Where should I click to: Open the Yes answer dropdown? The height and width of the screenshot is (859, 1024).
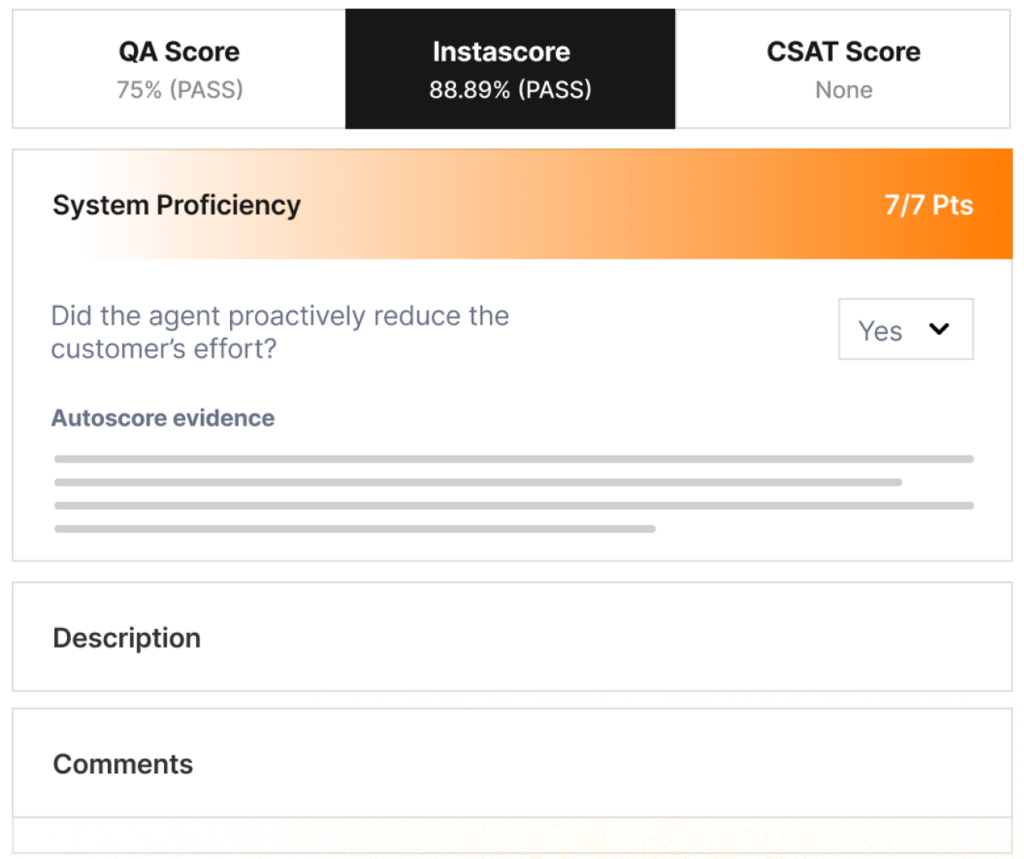pos(880,330)
